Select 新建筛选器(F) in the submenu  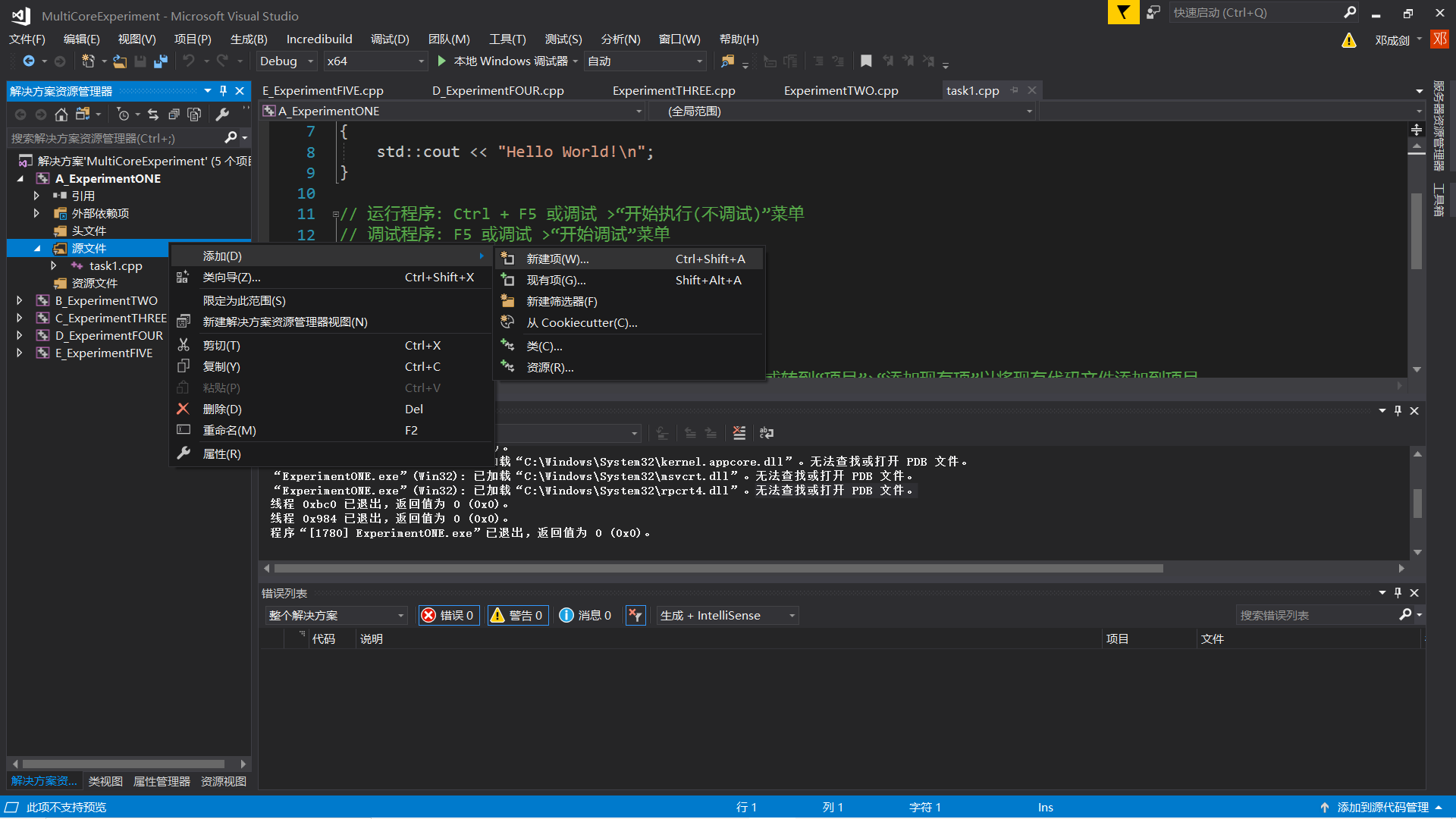pyautogui.click(x=629, y=302)
